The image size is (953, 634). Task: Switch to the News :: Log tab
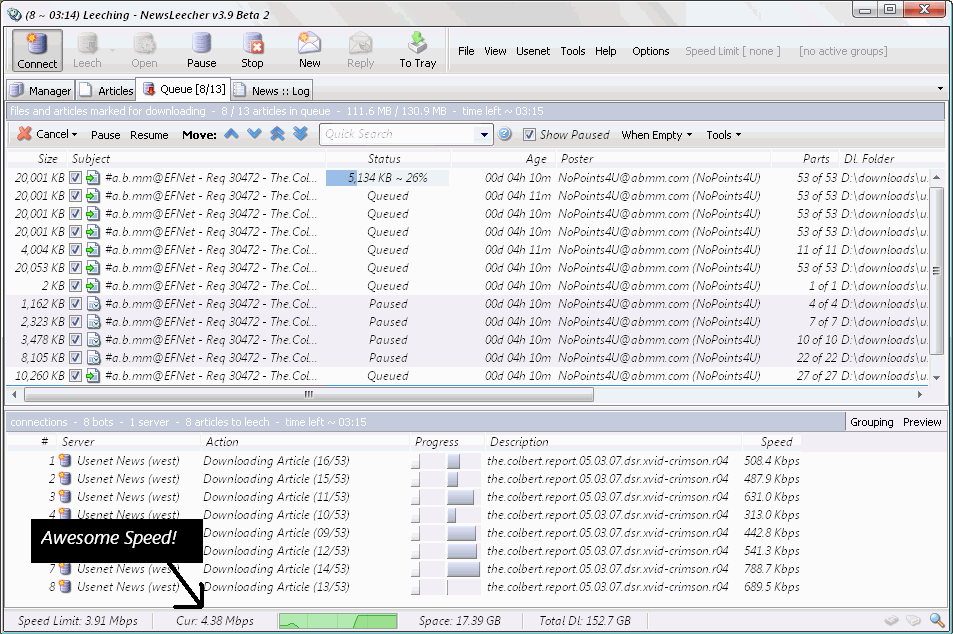[272, 90]
